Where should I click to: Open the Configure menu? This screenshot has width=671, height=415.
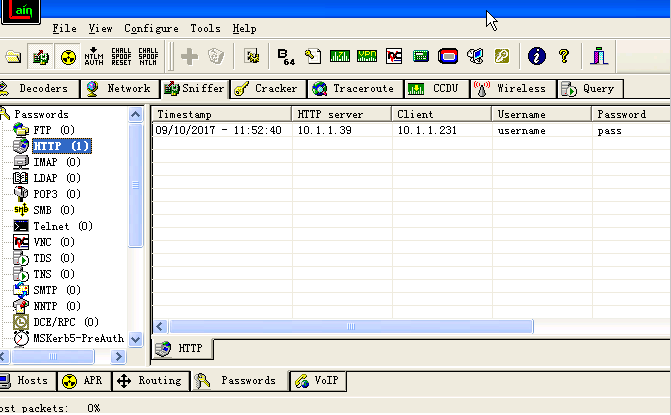tap(151, 29)
